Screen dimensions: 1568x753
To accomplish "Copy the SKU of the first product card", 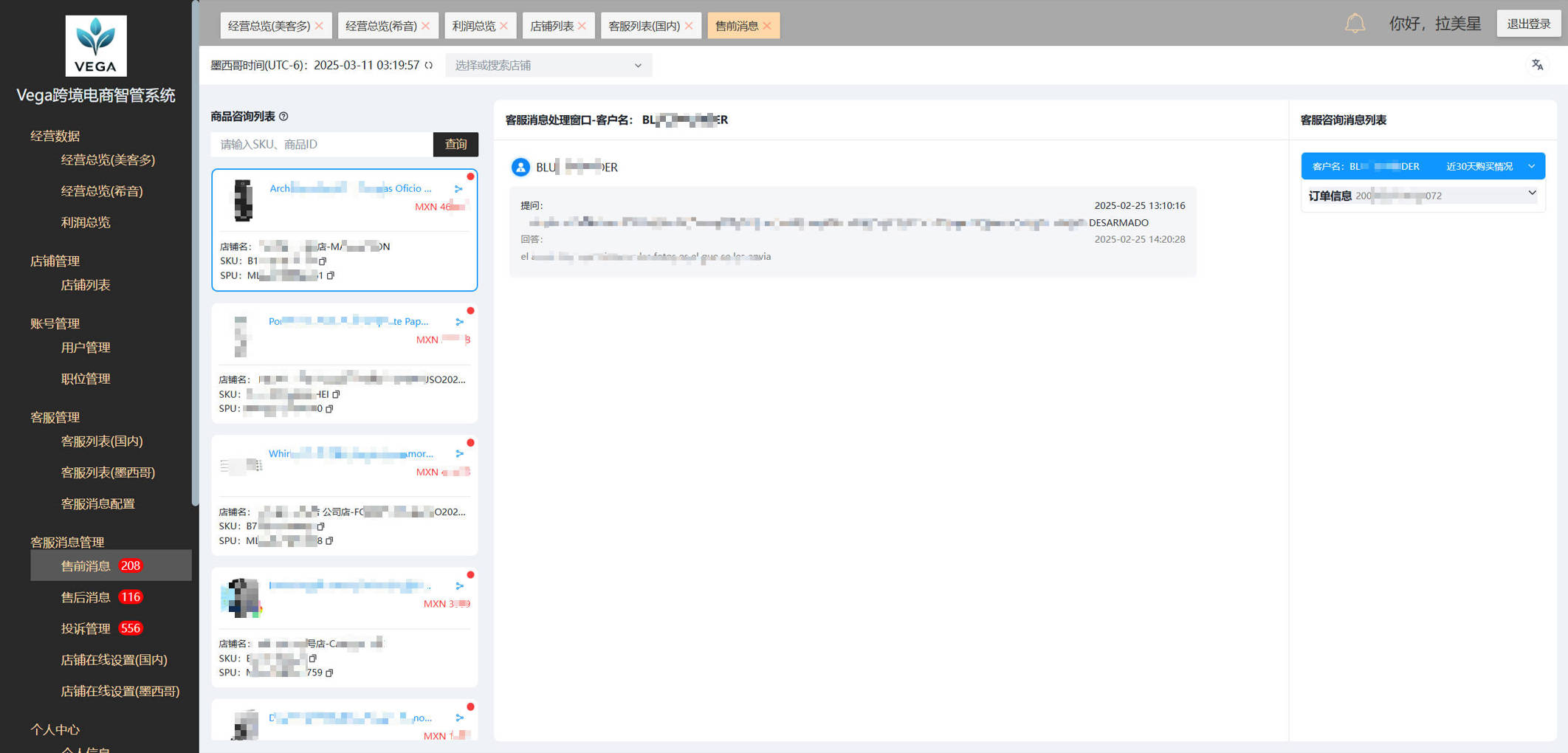I will click(x=323, y=261).
